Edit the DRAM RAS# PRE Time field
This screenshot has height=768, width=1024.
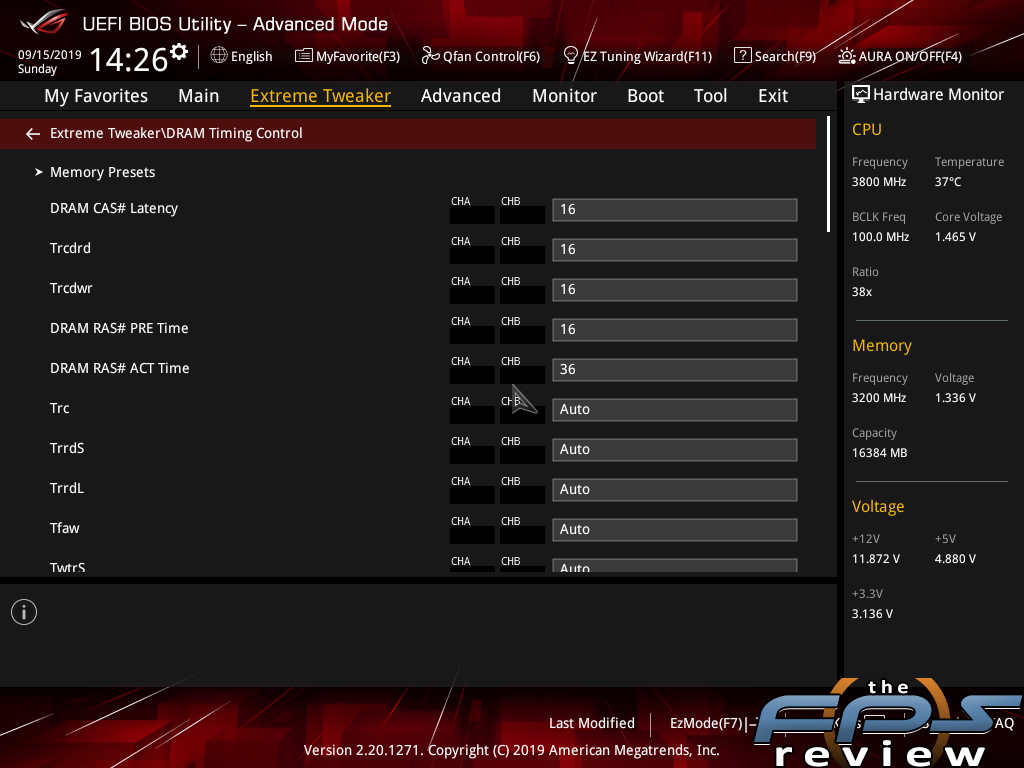coord(675,329)
